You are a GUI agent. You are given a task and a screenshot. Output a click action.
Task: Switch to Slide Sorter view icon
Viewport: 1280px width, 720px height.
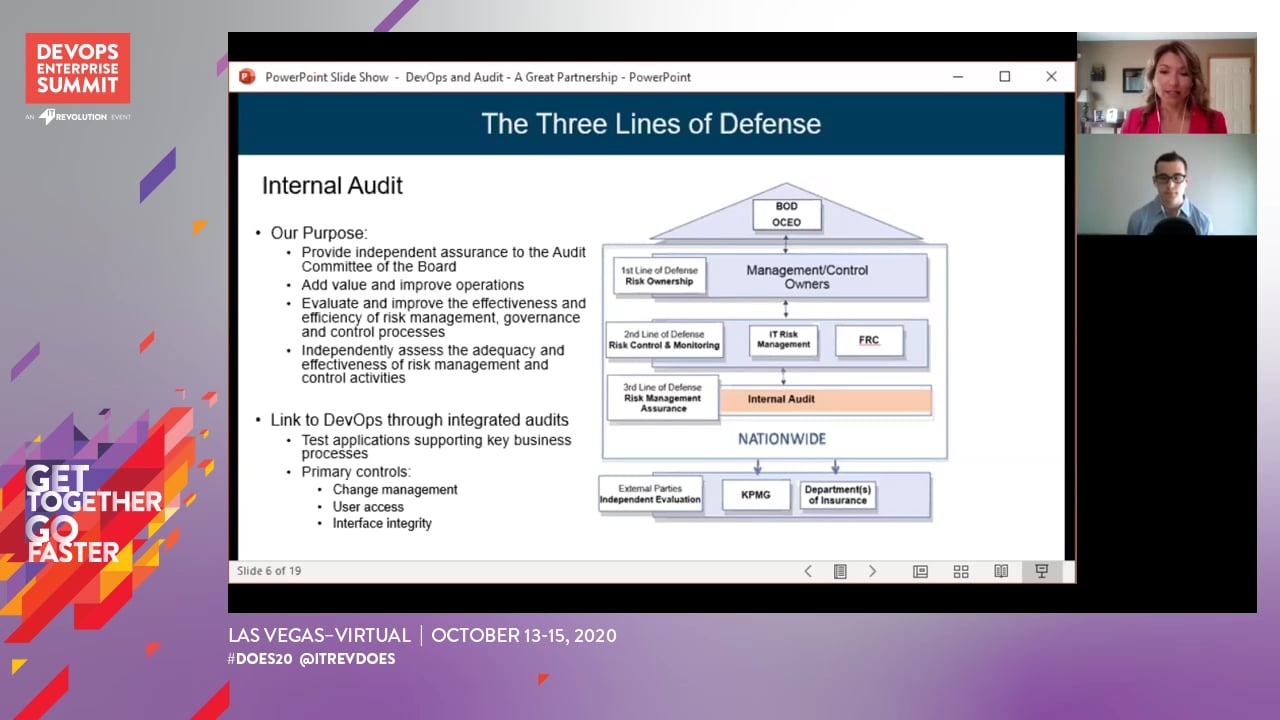point(961,571)
